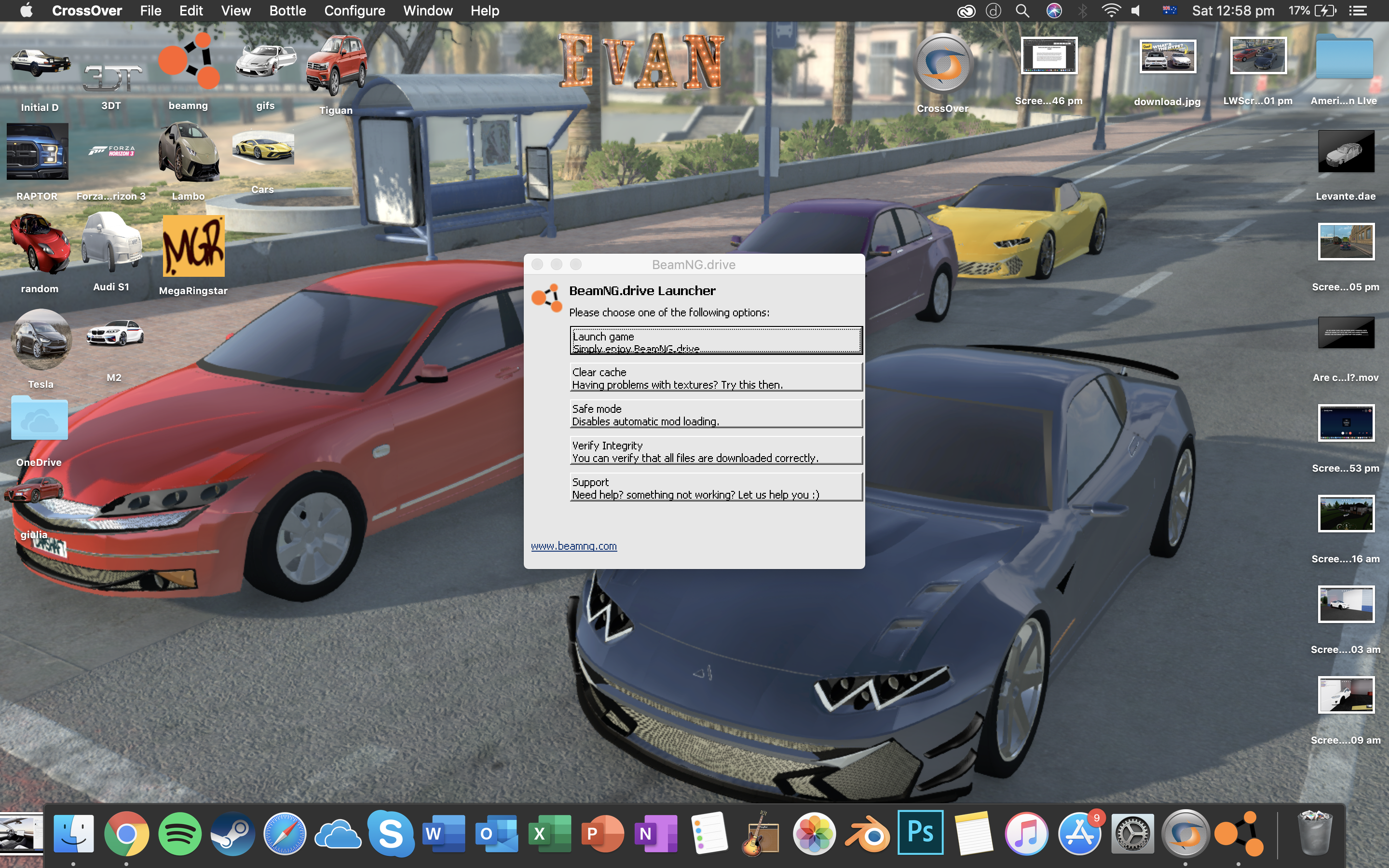Open Steam from the Dock

232,834
